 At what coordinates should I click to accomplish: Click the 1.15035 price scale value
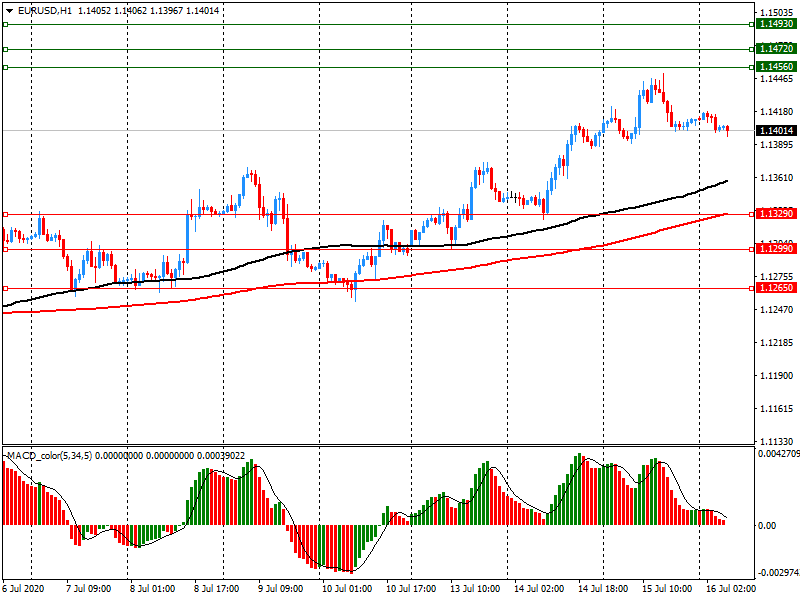pyautogui.click(x=777, y=13)
